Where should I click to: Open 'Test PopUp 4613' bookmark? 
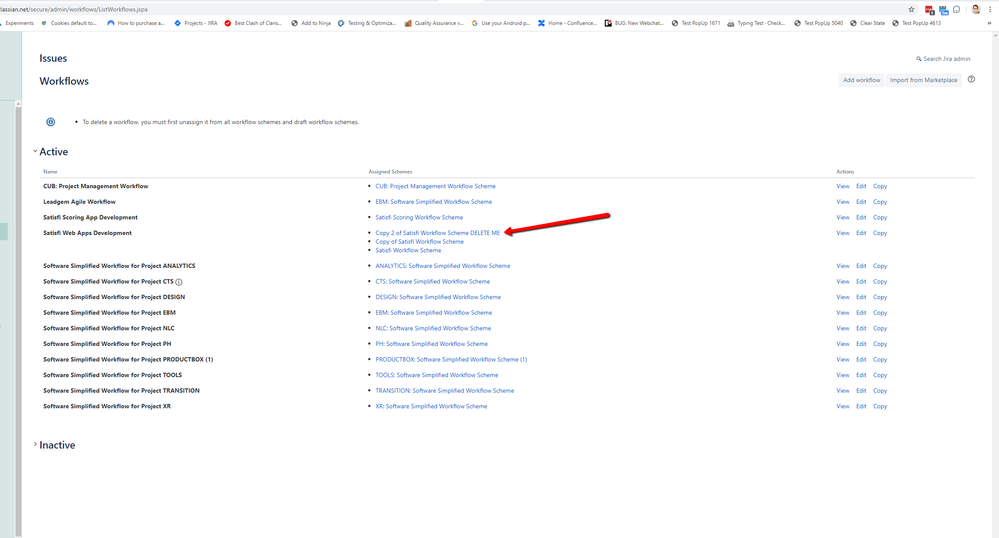[x=916, y=23]
